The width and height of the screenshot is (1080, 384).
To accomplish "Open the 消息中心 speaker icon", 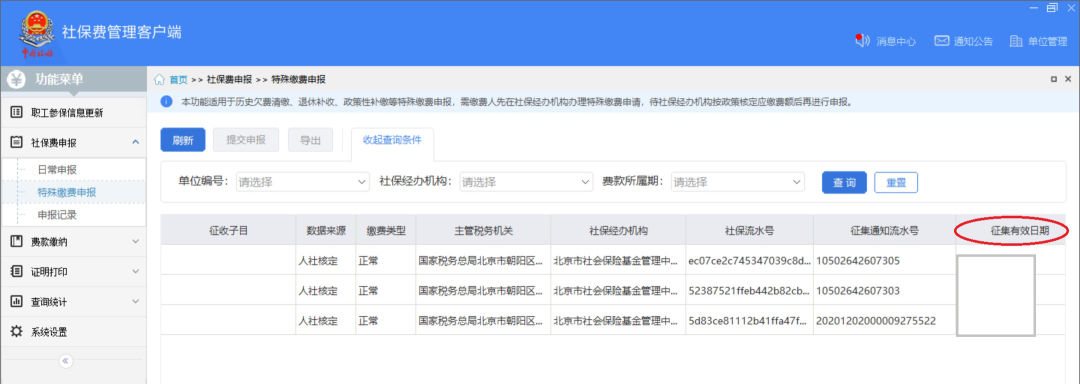I will [862, 41].
